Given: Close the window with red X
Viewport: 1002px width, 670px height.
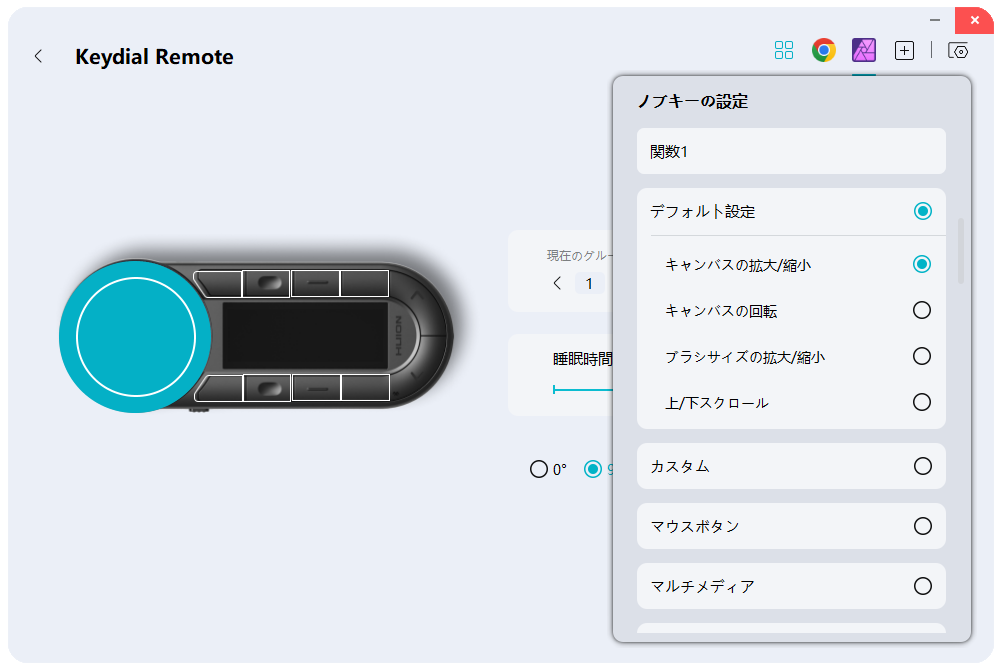Looking at the screenshot, I should click(974, 20).
